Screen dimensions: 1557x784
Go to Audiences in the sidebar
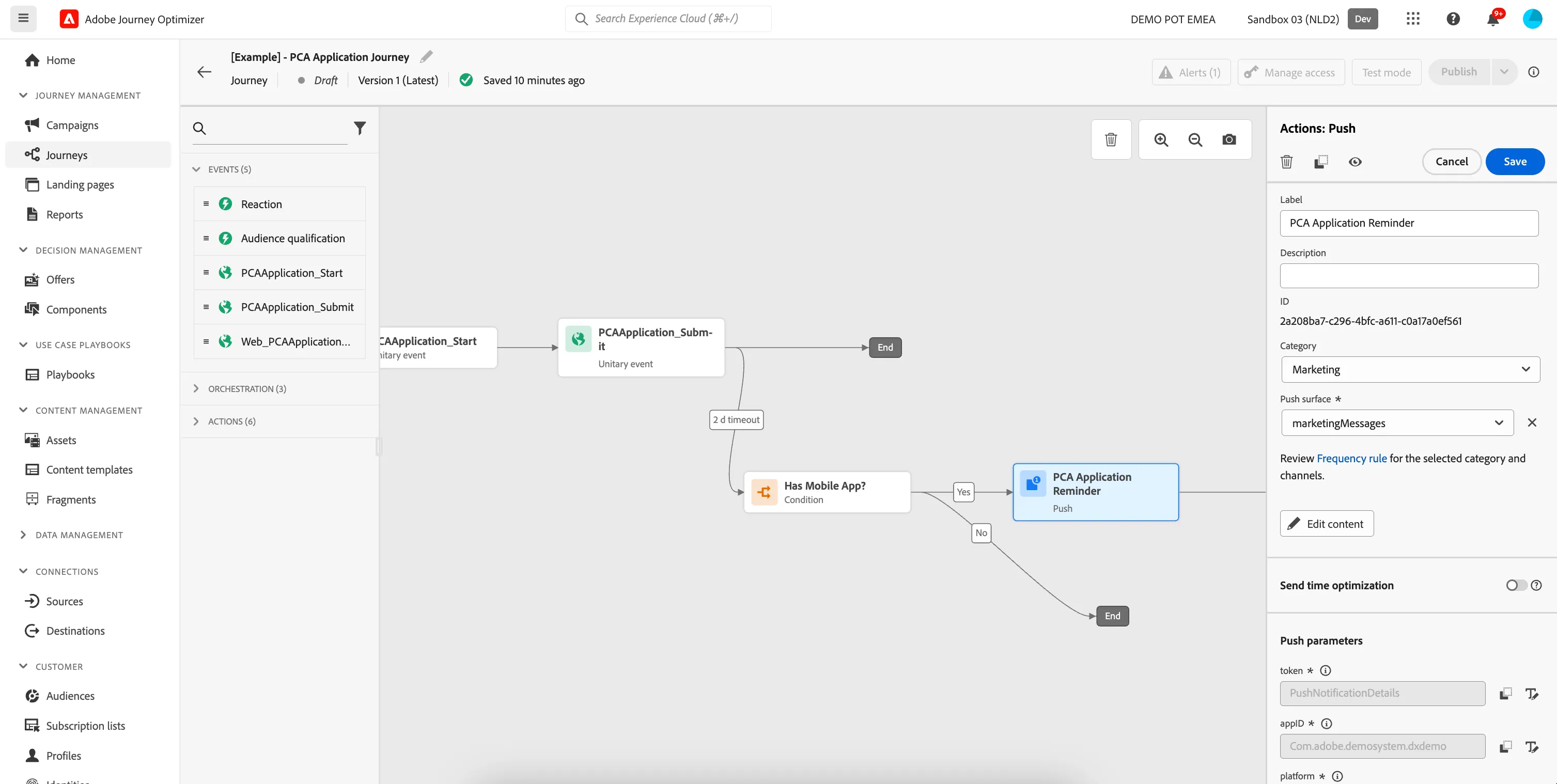coord(70,696)
